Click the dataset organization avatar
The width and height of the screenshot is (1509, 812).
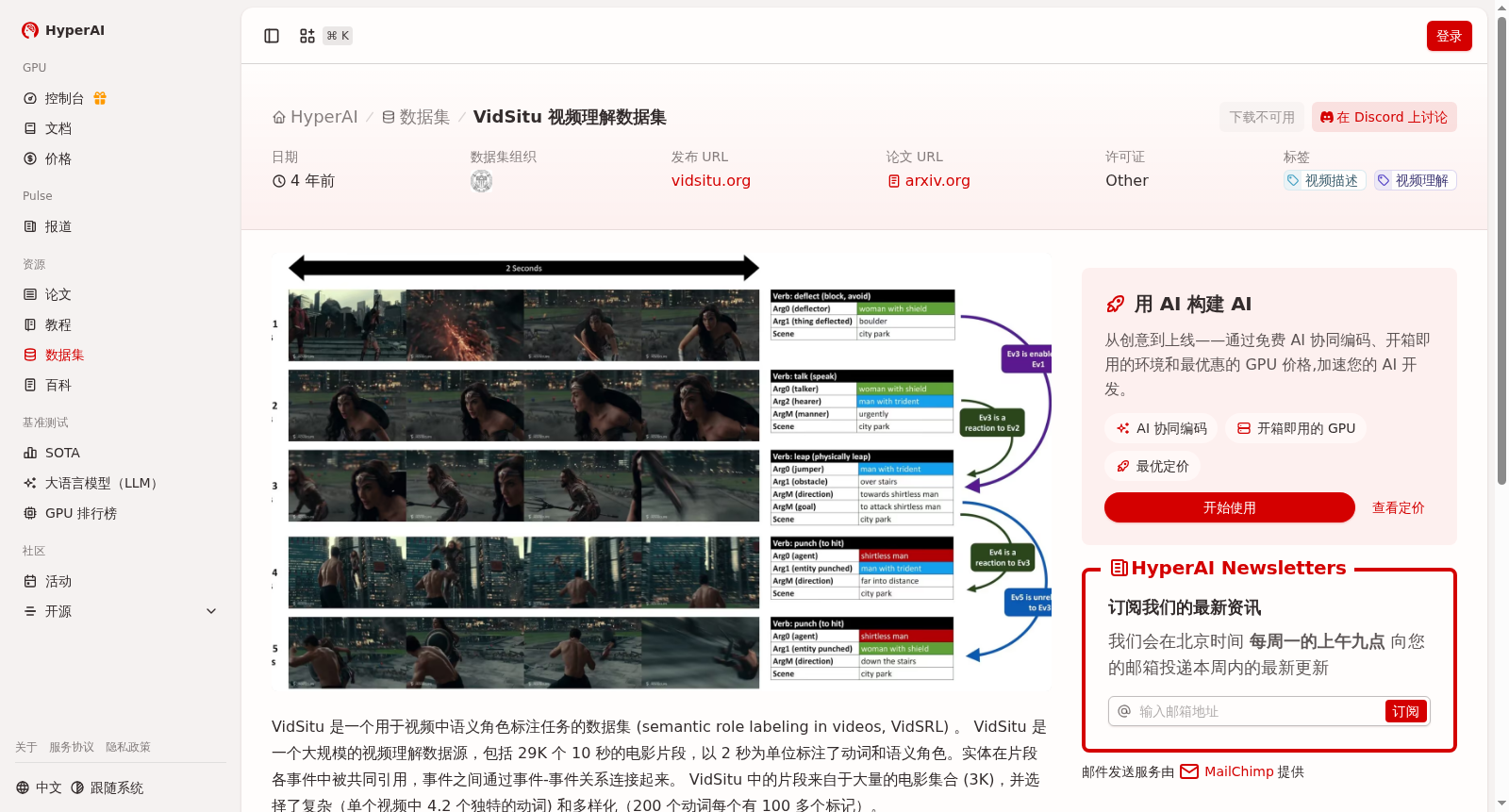point(482,181)
